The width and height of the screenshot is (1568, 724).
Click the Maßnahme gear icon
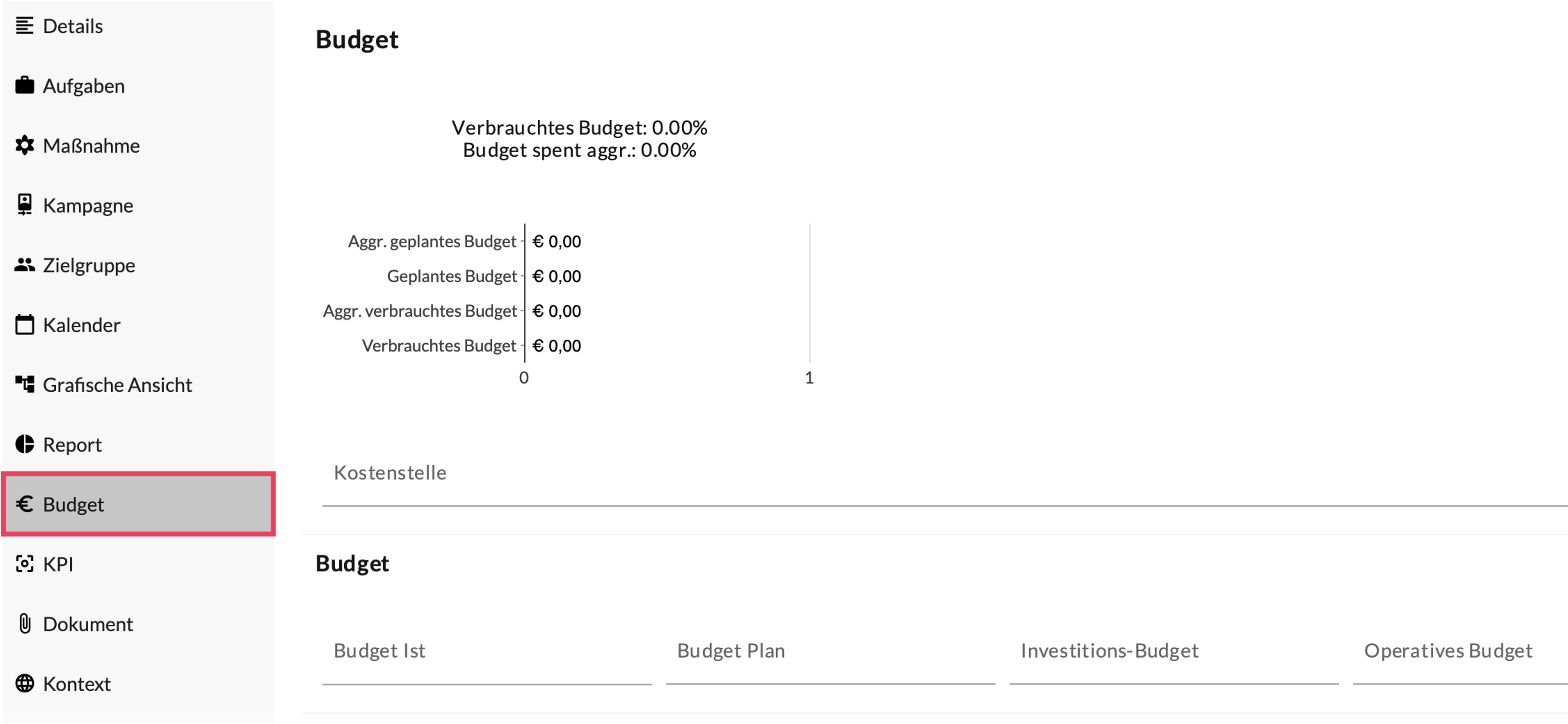pos(24,146)
